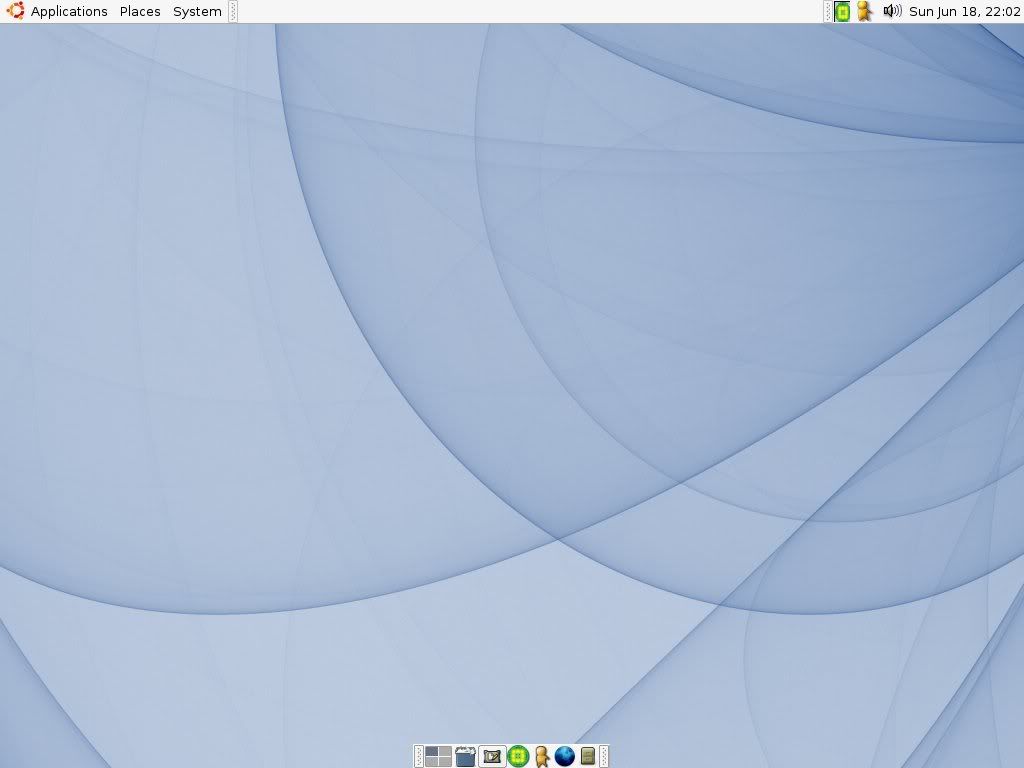Click the volume speaker icon

[x=892, y=12]
